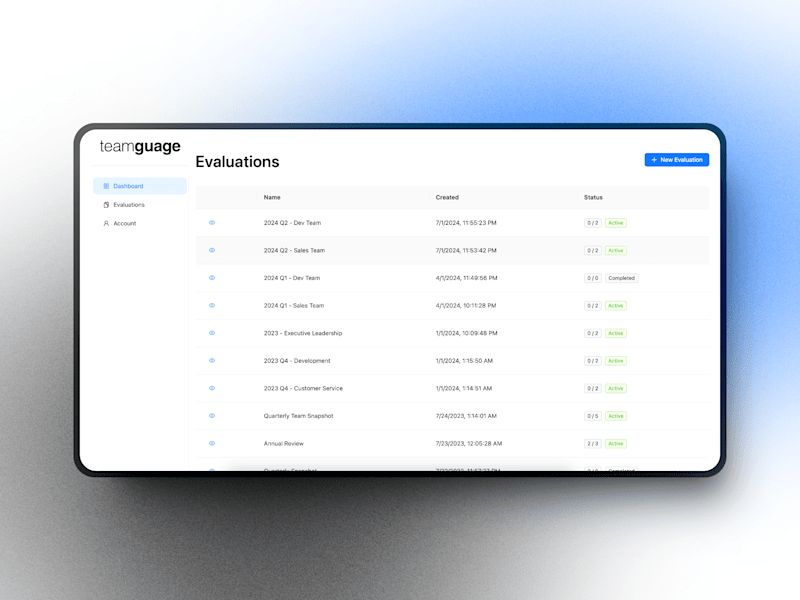Click the '2024 Q1 - Sales Team' name

(294, 306)
